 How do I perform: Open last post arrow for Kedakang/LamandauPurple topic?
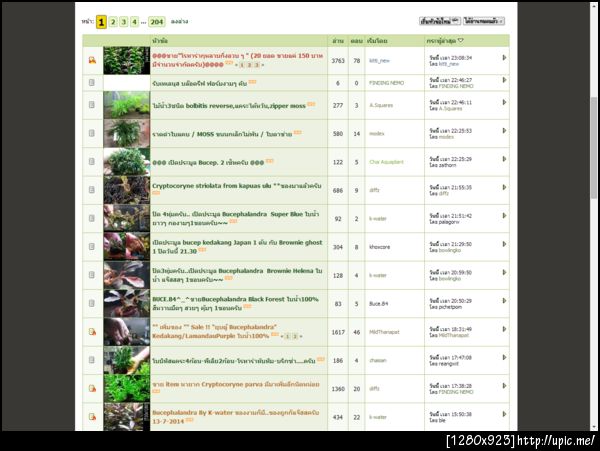tap(504, 329)
